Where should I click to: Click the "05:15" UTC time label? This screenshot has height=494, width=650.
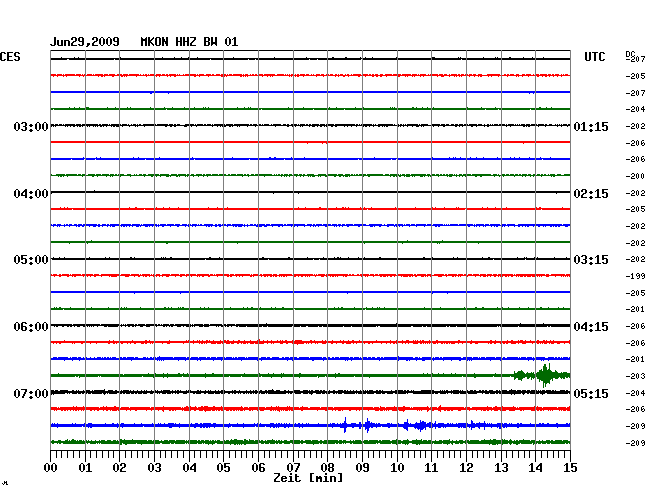[591, 393]
